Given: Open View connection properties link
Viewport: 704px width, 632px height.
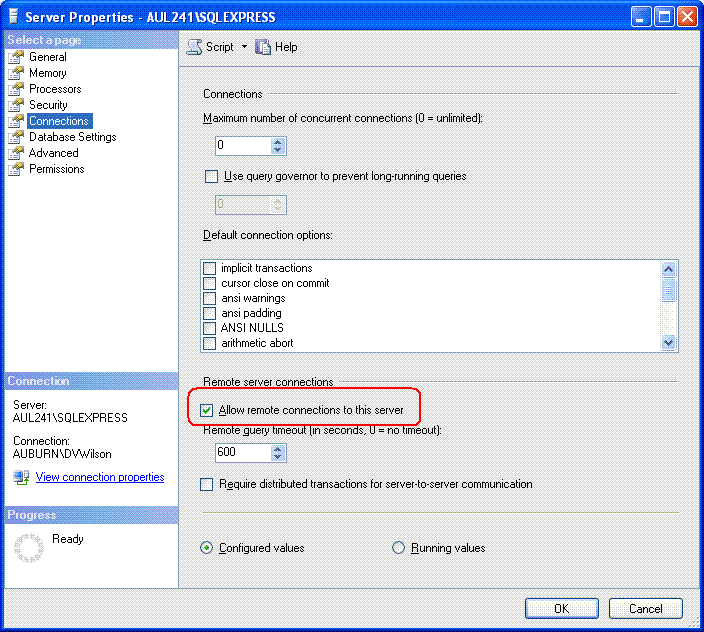Looking at the screenshot, I should tap(100, 477).
